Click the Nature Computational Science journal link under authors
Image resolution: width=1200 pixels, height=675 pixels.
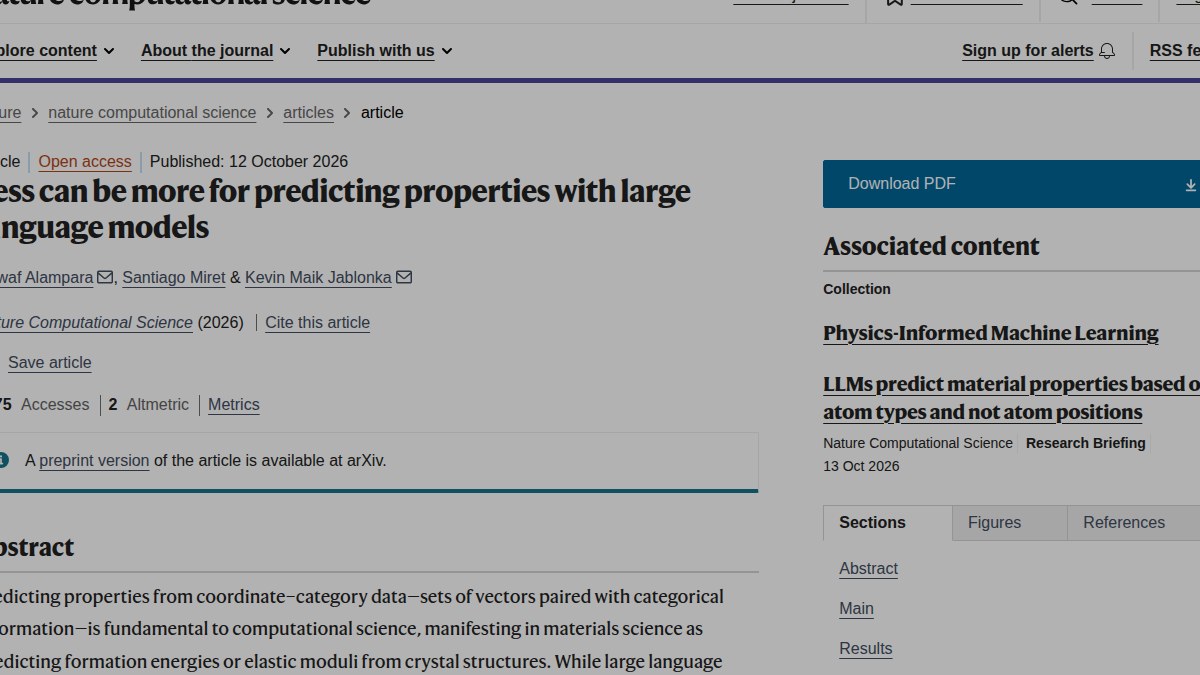[x=96, y=323]
